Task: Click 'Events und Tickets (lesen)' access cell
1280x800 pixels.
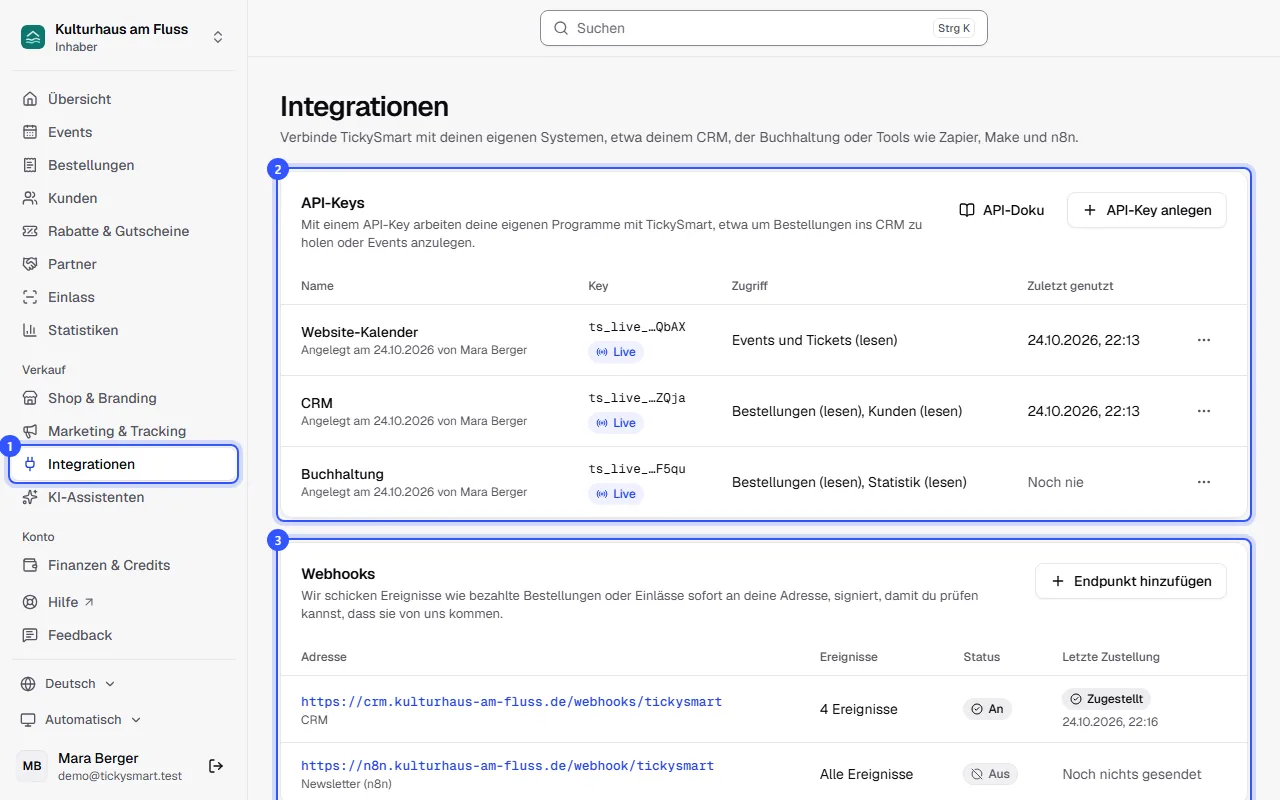Action: 815,340
